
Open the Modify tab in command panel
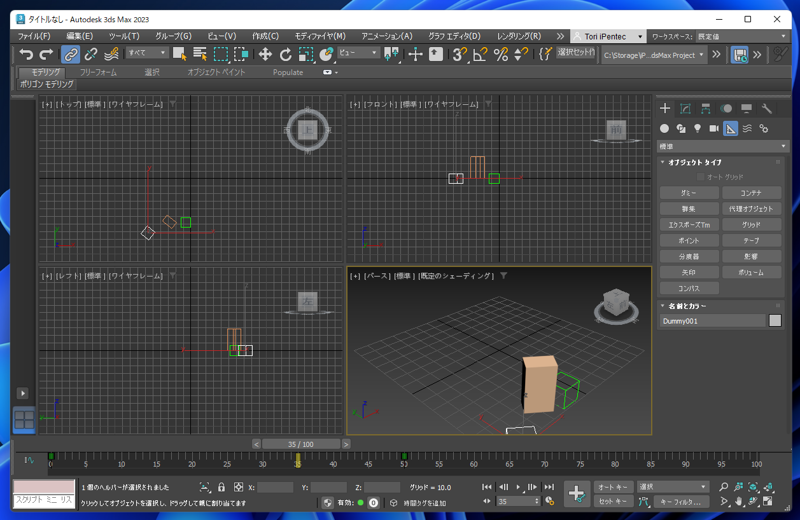[x=685, y=108]
